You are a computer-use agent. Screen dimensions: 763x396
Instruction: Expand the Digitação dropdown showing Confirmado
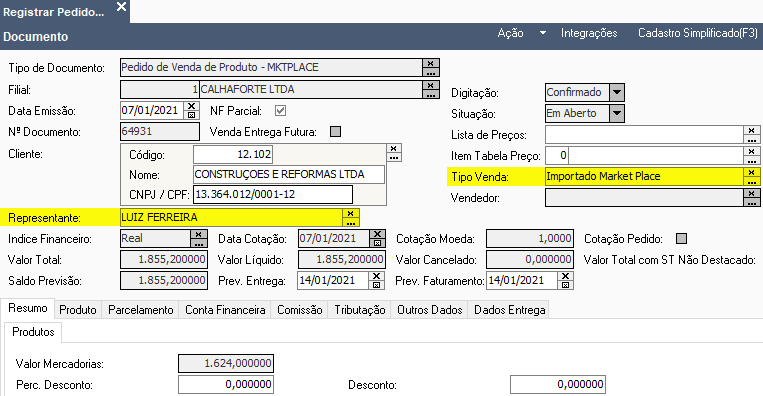pyautogui.click(x=617, y=92)
